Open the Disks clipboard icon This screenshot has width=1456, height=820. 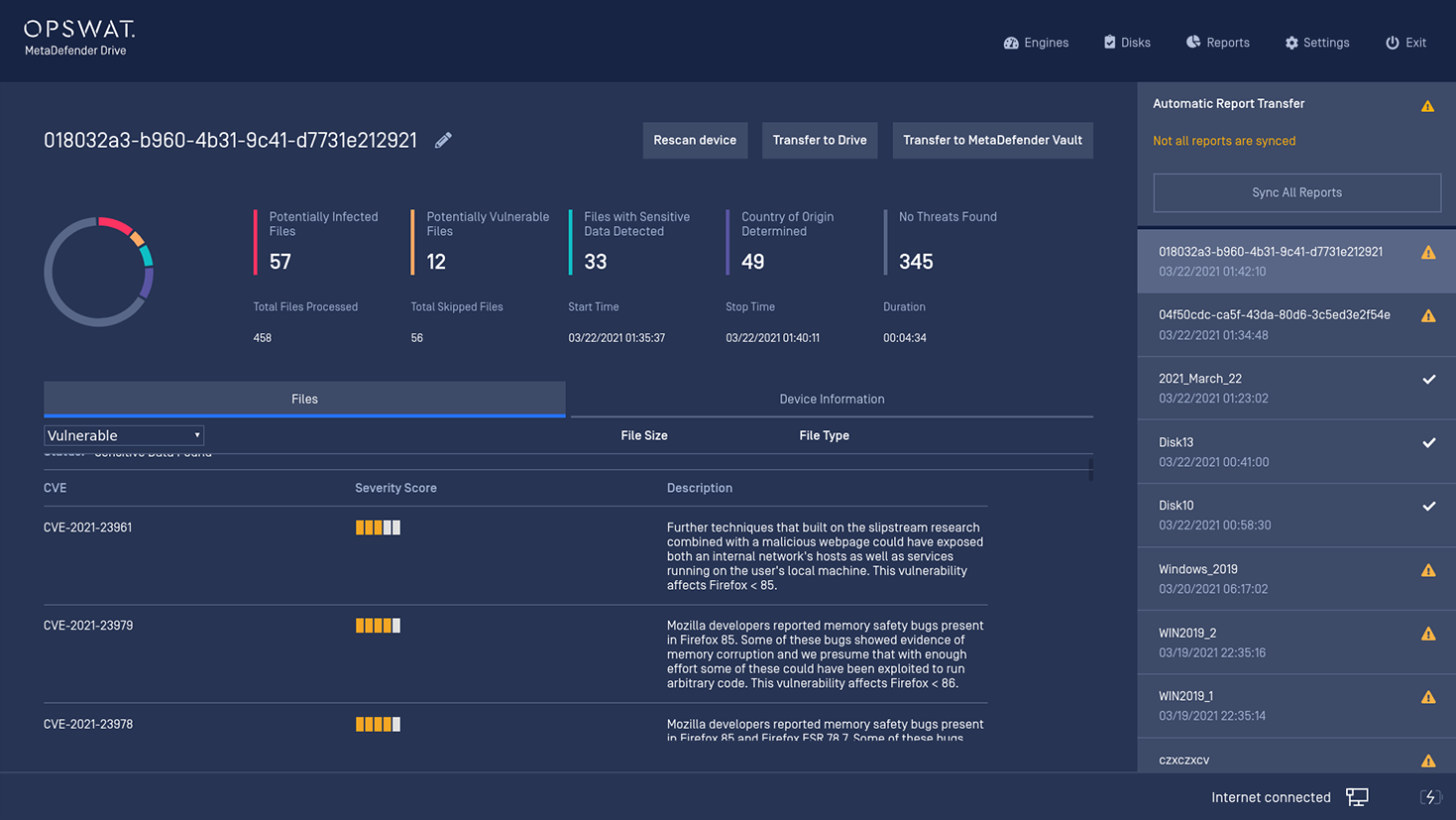coord(1109,42)
